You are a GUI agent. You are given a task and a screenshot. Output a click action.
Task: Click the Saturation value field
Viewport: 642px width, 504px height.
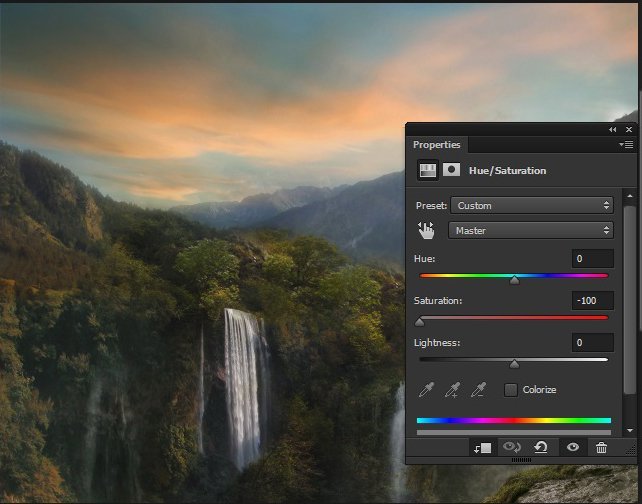click(x=592, y=301)
